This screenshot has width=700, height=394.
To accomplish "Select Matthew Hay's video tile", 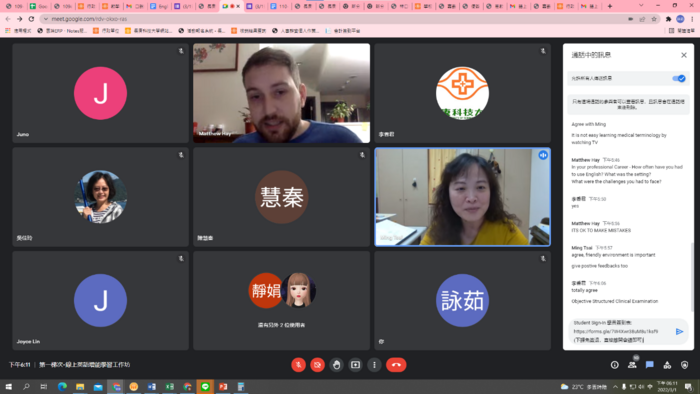I will coord(281,93).
